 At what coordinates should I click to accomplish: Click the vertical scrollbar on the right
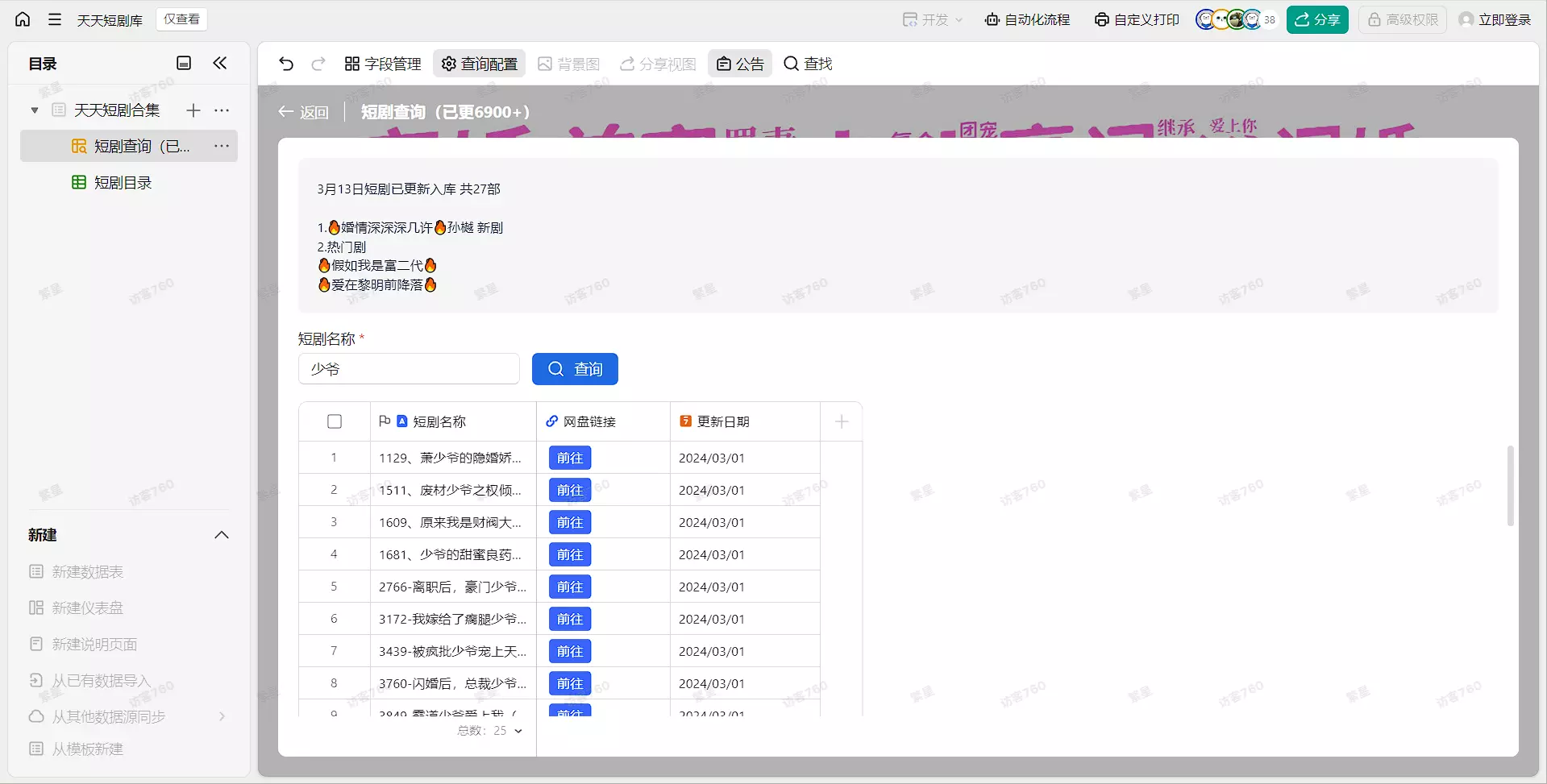tap(1510, 486)
